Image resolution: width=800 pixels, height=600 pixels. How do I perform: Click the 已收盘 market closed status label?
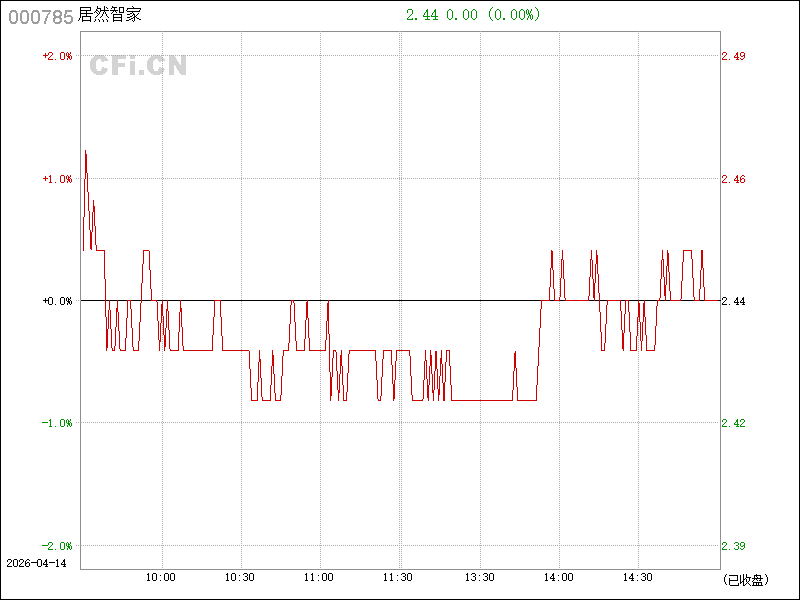[x=745, y=579]
